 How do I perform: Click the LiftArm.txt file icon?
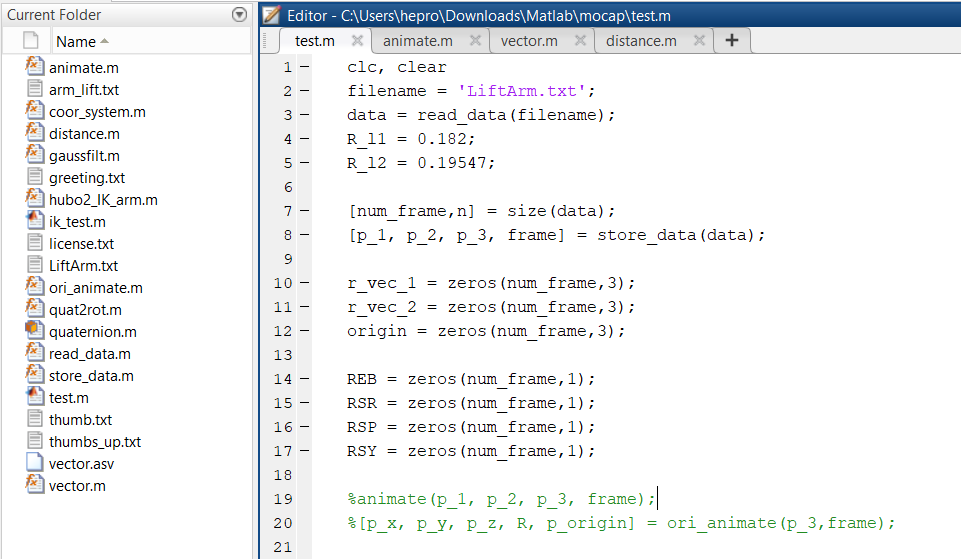tap(35, 265)
